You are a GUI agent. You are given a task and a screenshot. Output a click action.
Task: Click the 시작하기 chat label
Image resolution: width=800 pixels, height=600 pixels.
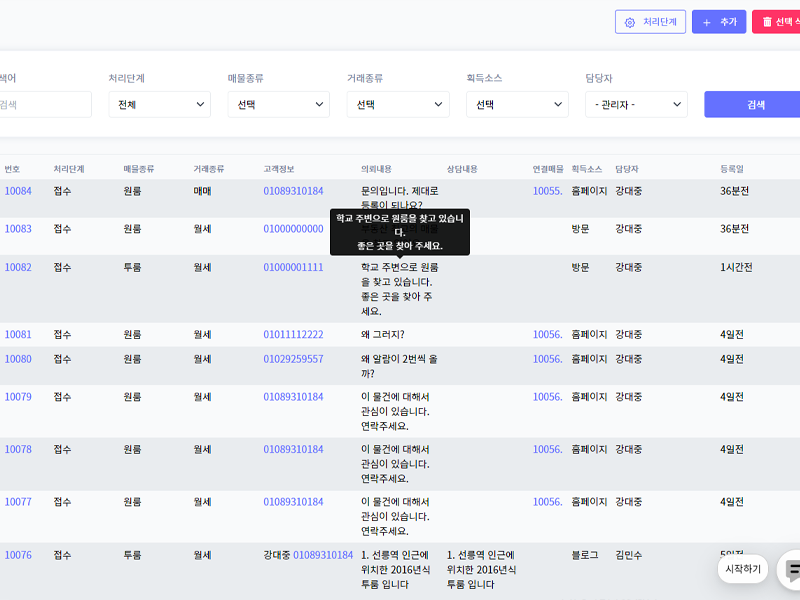click(x=743, y=569)
